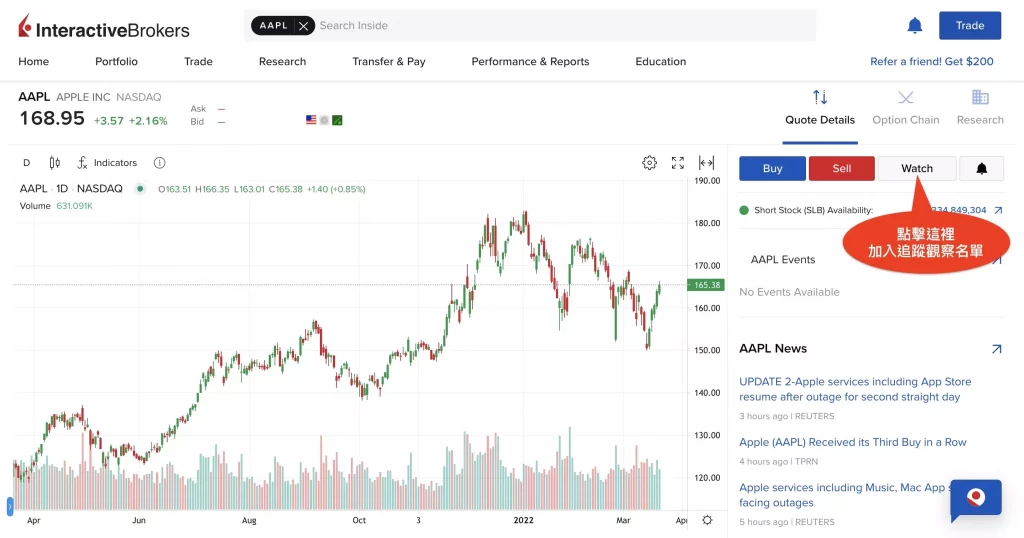Follow Refer a friend Get $200 link
The width and height of the screenshot is (1024, 538).
932,61
